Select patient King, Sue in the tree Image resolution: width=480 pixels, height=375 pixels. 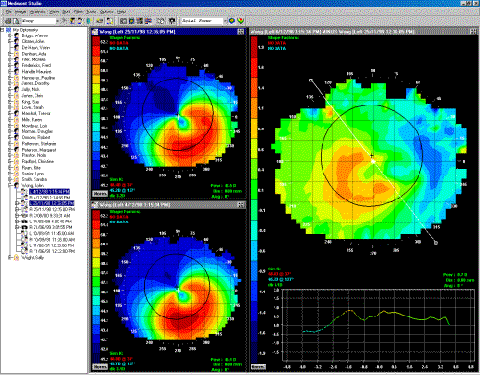coord(30,102)
